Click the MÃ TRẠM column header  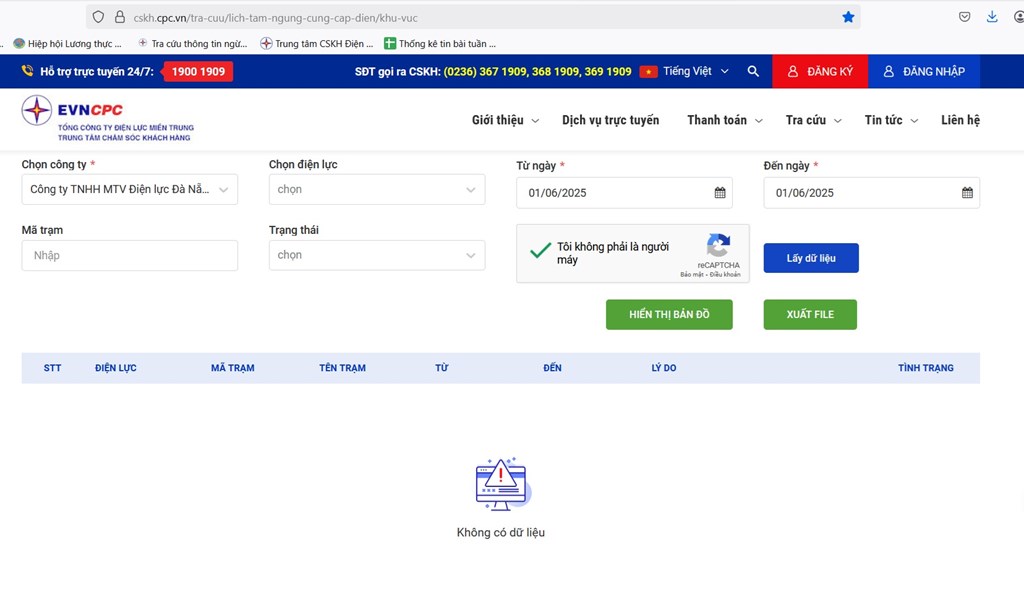[232, 368]
